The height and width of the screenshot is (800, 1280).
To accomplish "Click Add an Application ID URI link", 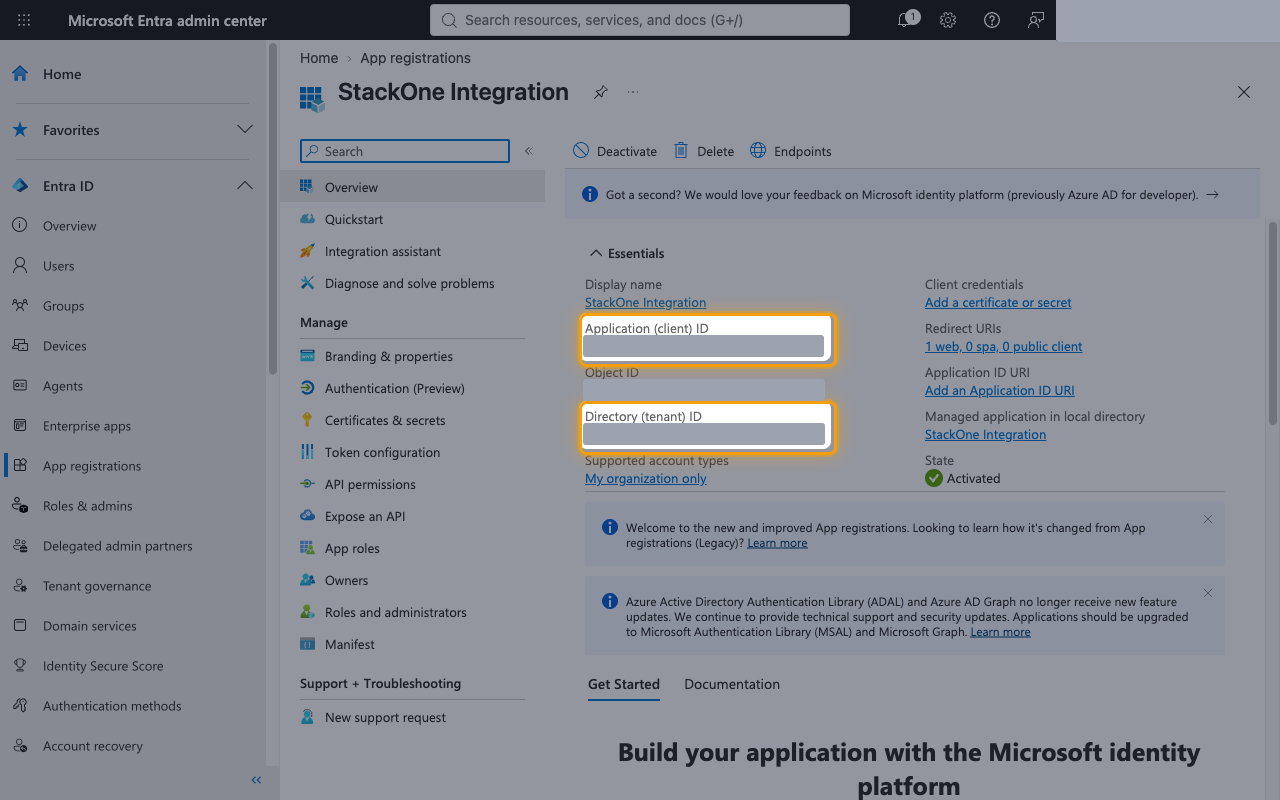I will (x=1000, y=390).
